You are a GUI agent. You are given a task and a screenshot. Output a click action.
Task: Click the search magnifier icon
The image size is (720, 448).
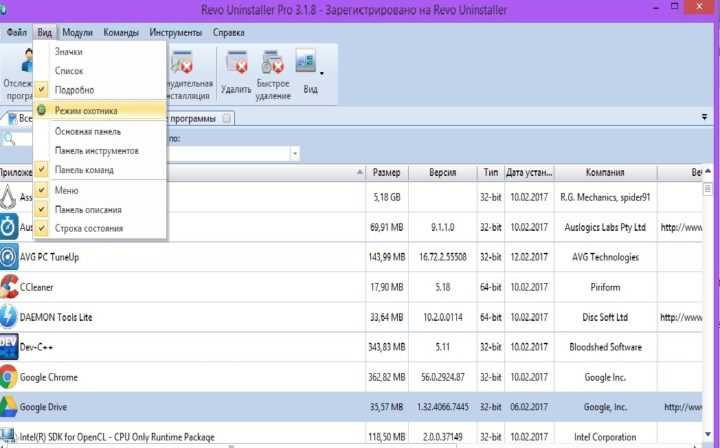click(x=9, y=138)
